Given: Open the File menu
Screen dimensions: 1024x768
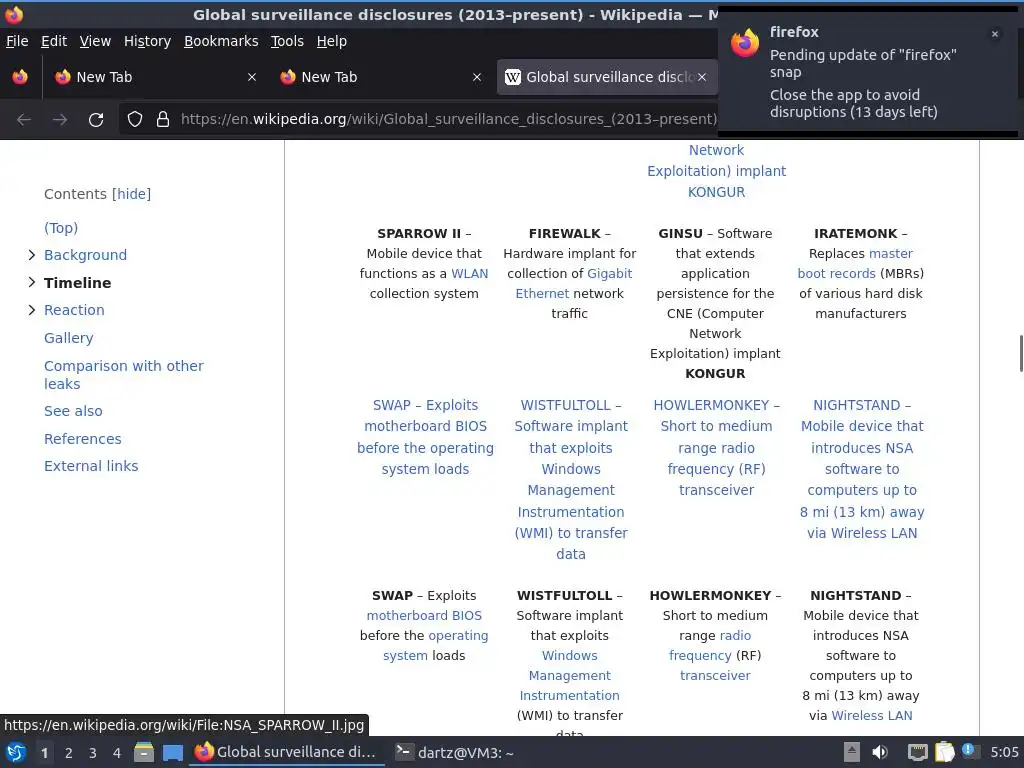Looking at the screenshot, I should point(17,41).
